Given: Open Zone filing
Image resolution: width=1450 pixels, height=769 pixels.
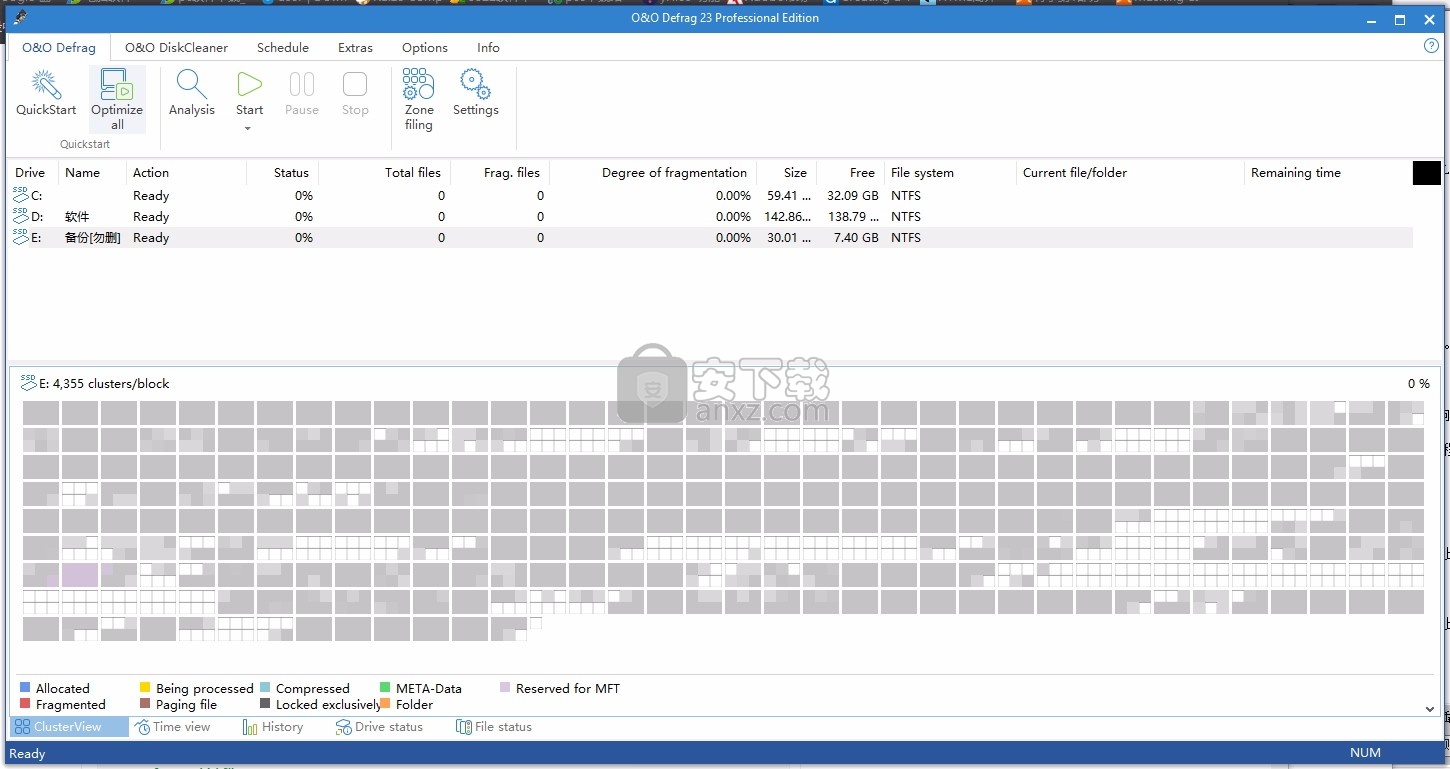Looking at the screenshot, I should [x=419, y=100].
